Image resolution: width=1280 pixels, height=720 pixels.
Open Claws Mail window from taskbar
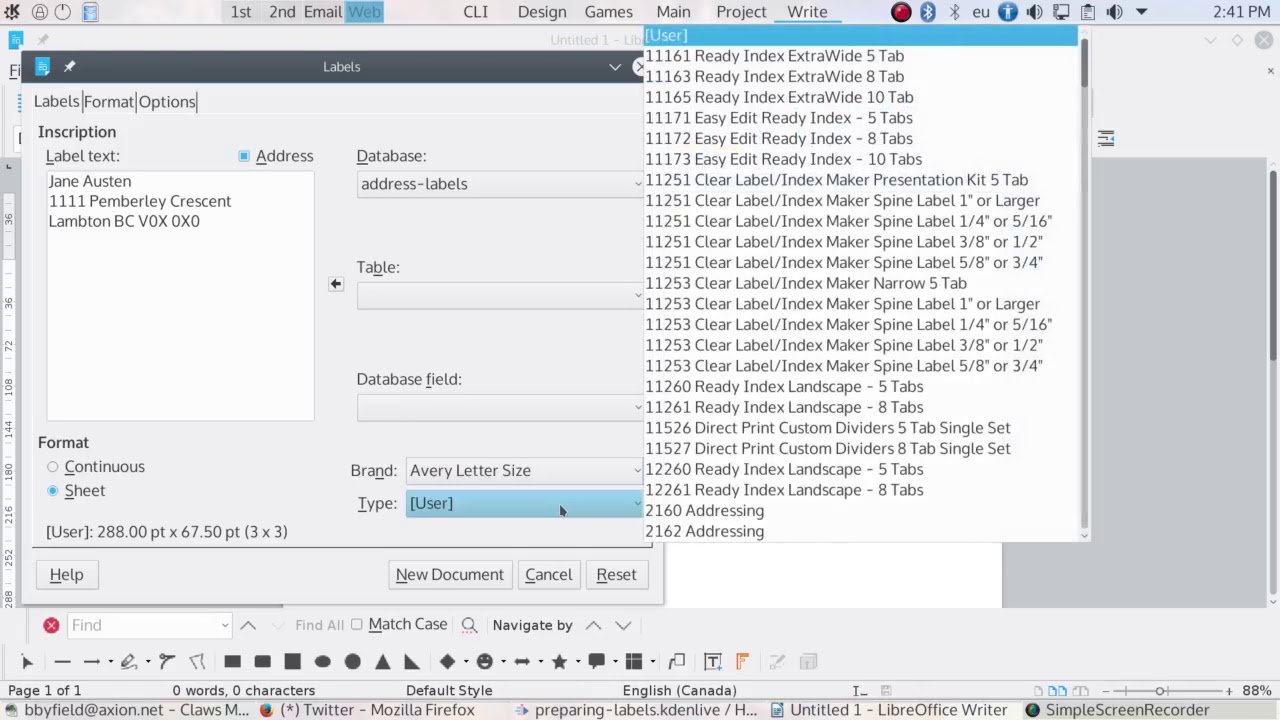(126, 710)
